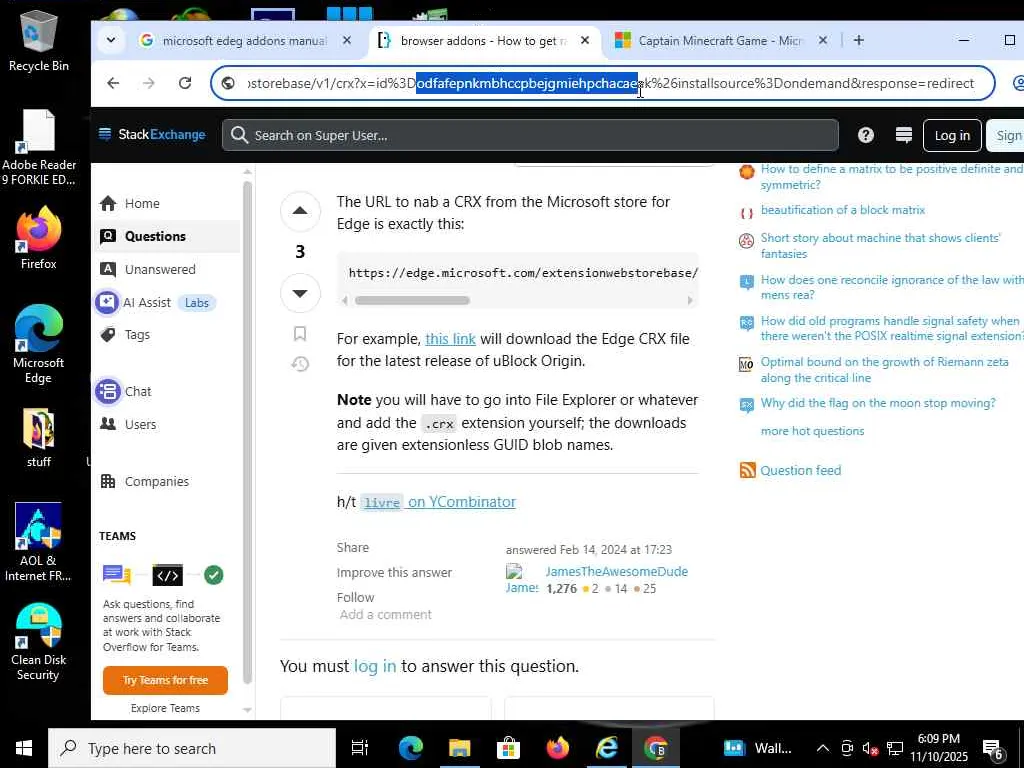Image resolution: width=1024 pixels, height=768 pixels.
Task: Expand the tab search dropdown
Action: tap(111, 40)
